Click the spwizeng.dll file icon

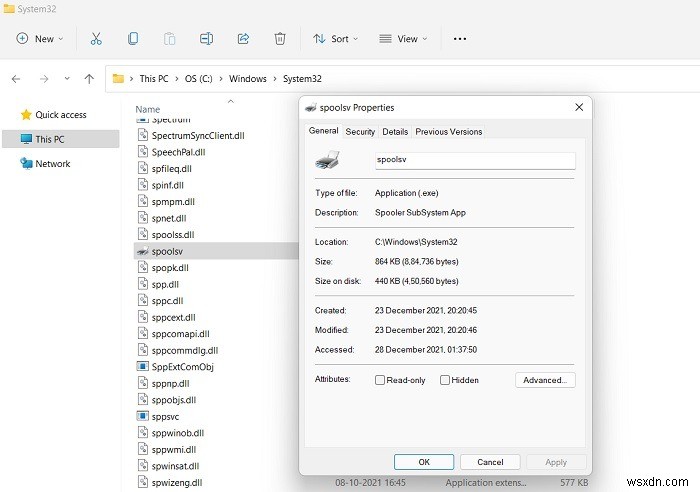click(142, 482)
